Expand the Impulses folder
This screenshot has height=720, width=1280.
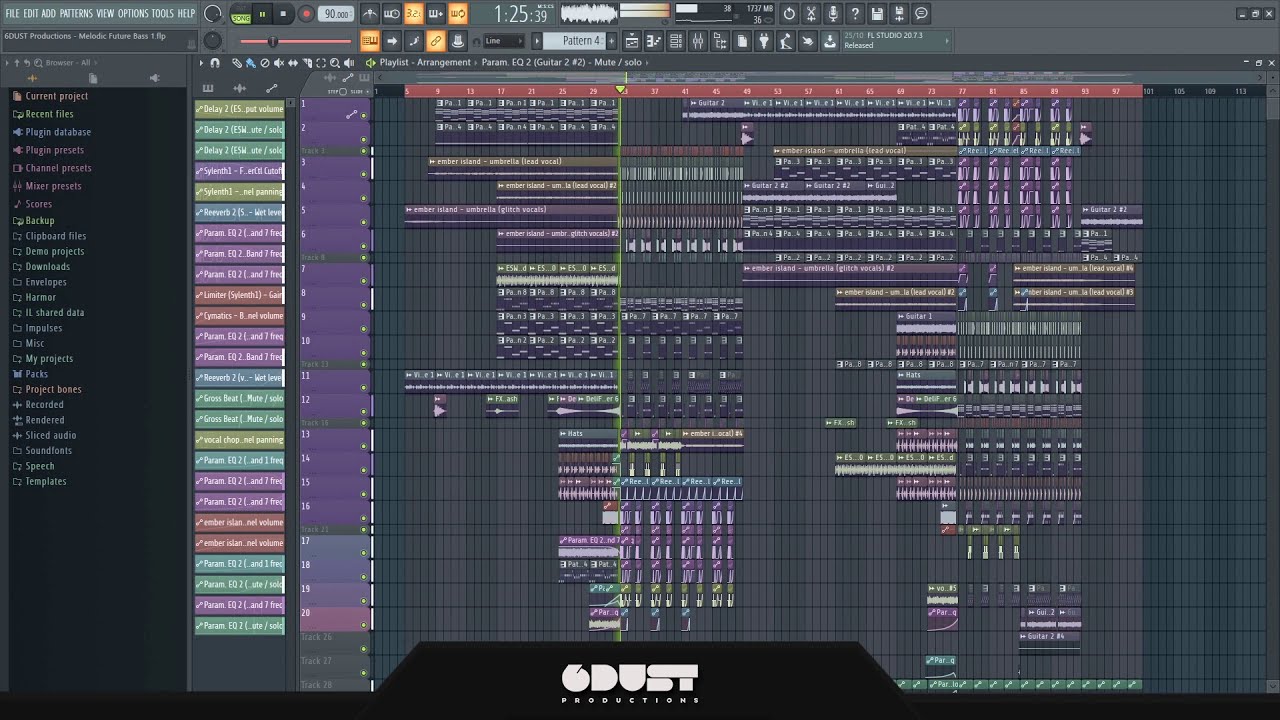click(43, 328)
